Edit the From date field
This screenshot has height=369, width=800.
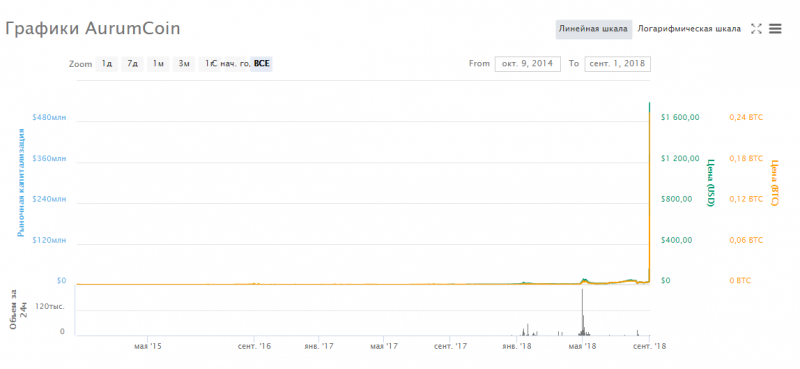[528, 64]
